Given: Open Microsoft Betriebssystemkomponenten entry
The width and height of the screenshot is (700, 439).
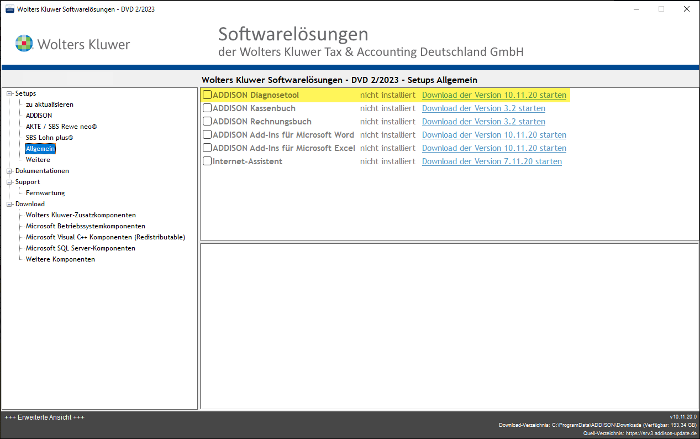Looking at the screenshot, I should point(85,226).
